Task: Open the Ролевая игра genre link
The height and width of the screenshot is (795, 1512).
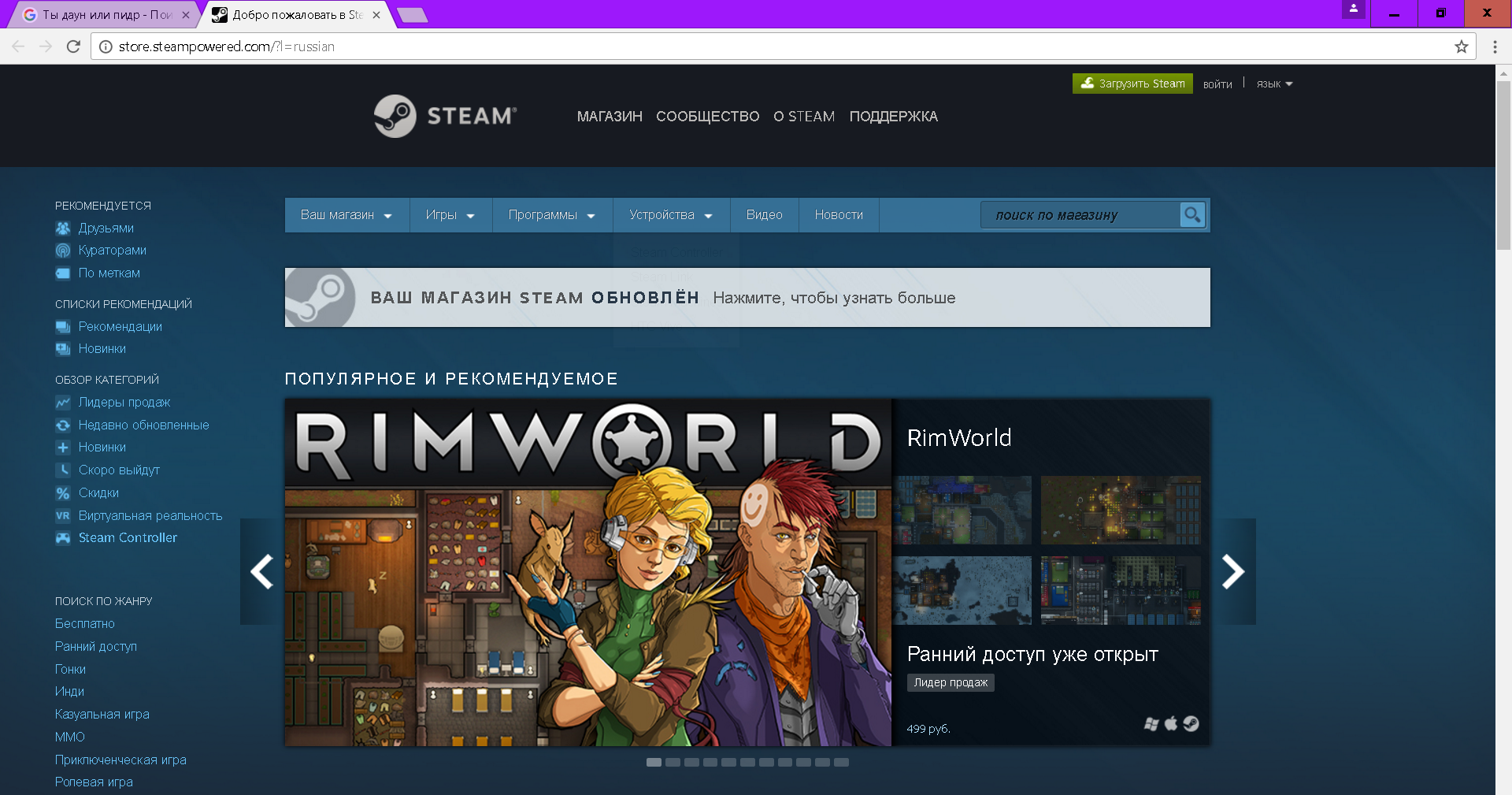Action: pyautogui.click(x=94, y=782)
